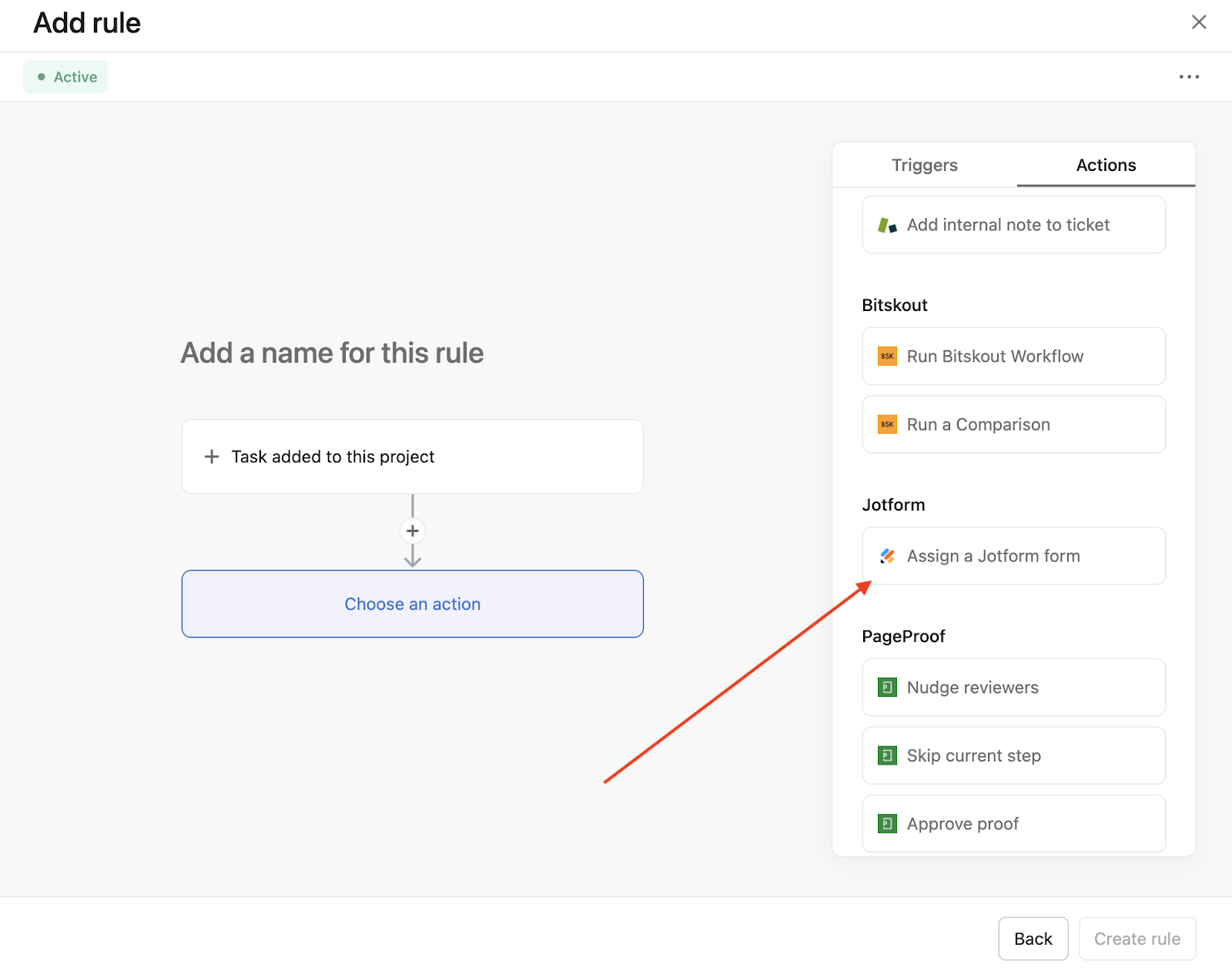Select Assign a Jotform form action
Screen dimensions: 1232x974
pyautogui.click(x=1013, y=556)
